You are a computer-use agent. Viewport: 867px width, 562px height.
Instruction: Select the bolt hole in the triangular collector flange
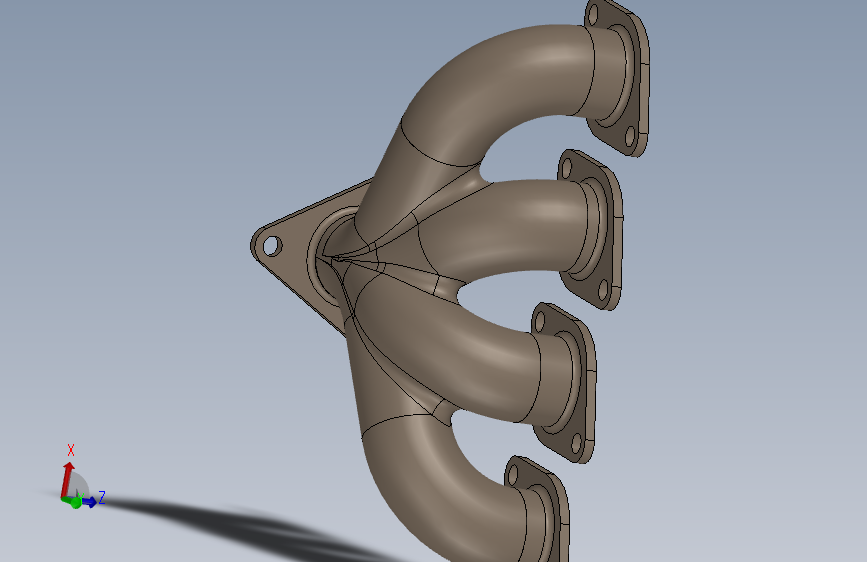coord(271,246)
